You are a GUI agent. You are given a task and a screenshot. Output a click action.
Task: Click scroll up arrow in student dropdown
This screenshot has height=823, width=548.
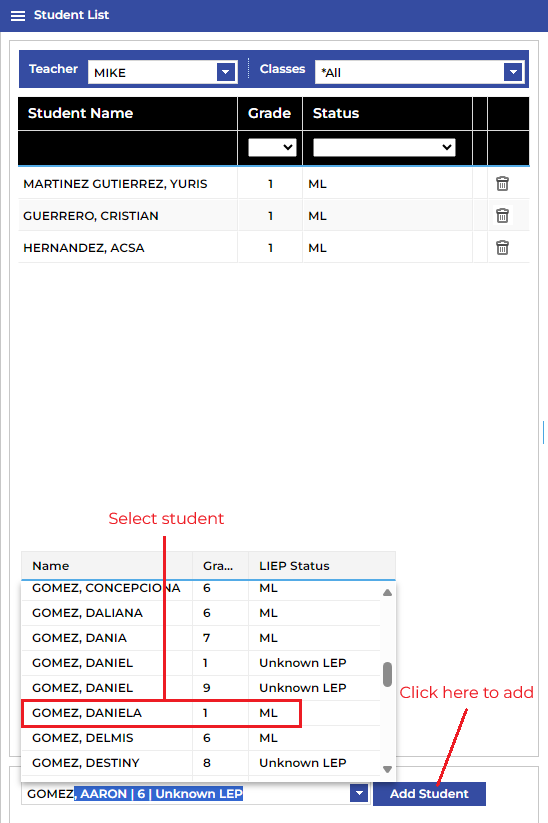(387, 593)
